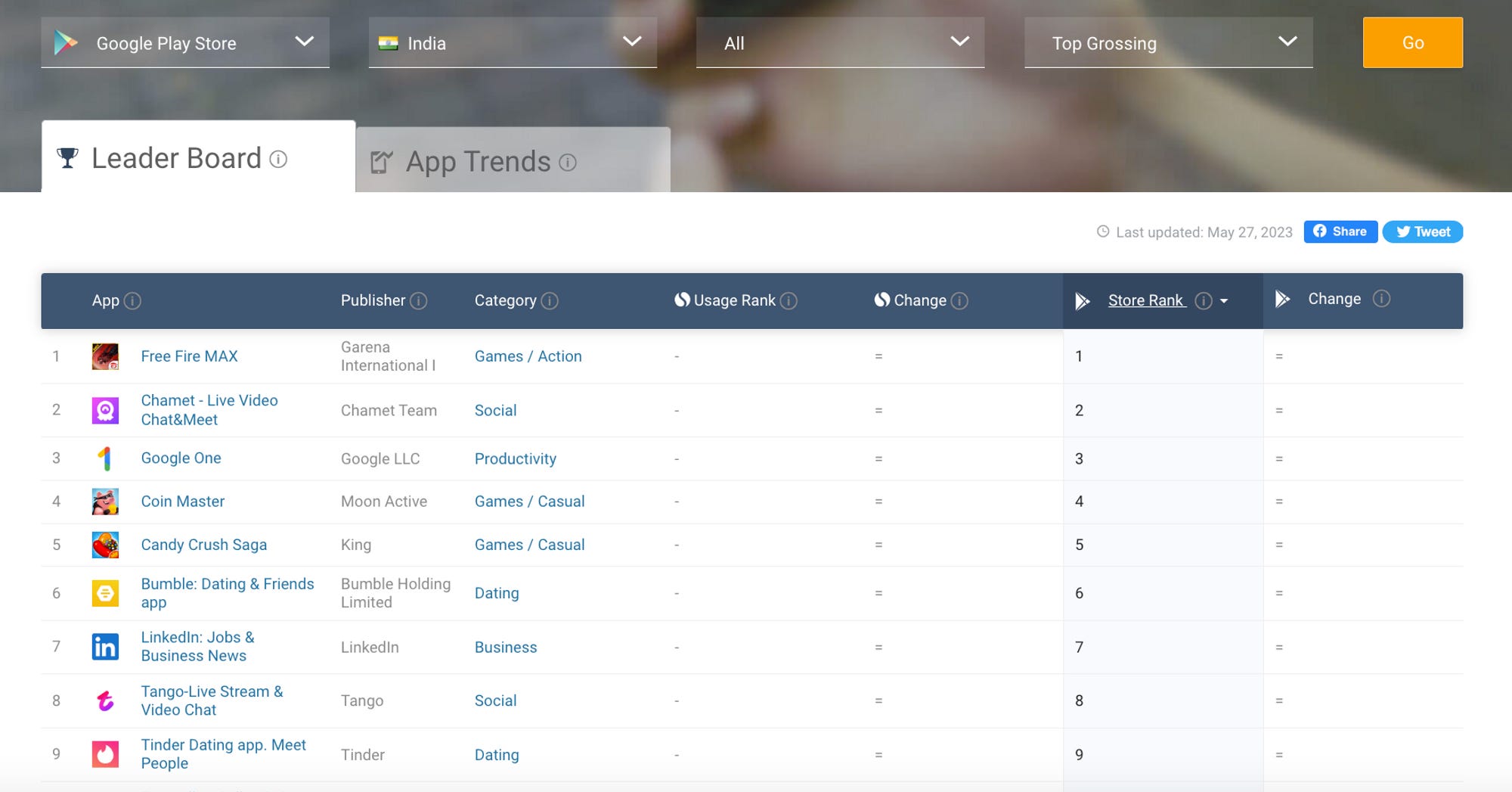This screenshot has width=1512, height=792.
Task: Click the orange Go button
Action: pos(1412,42)
